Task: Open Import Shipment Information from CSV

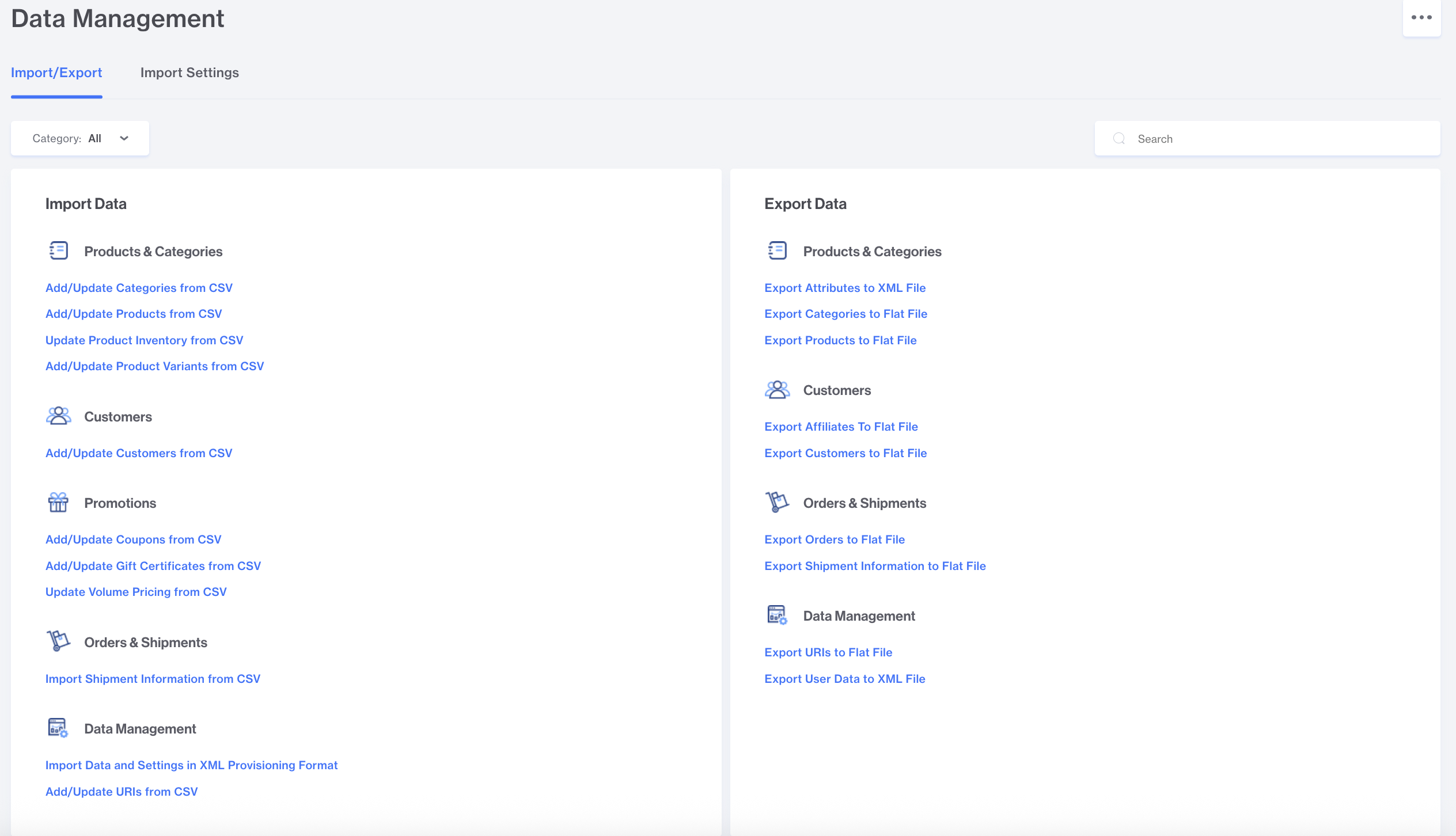Action: tap(153, 679)
